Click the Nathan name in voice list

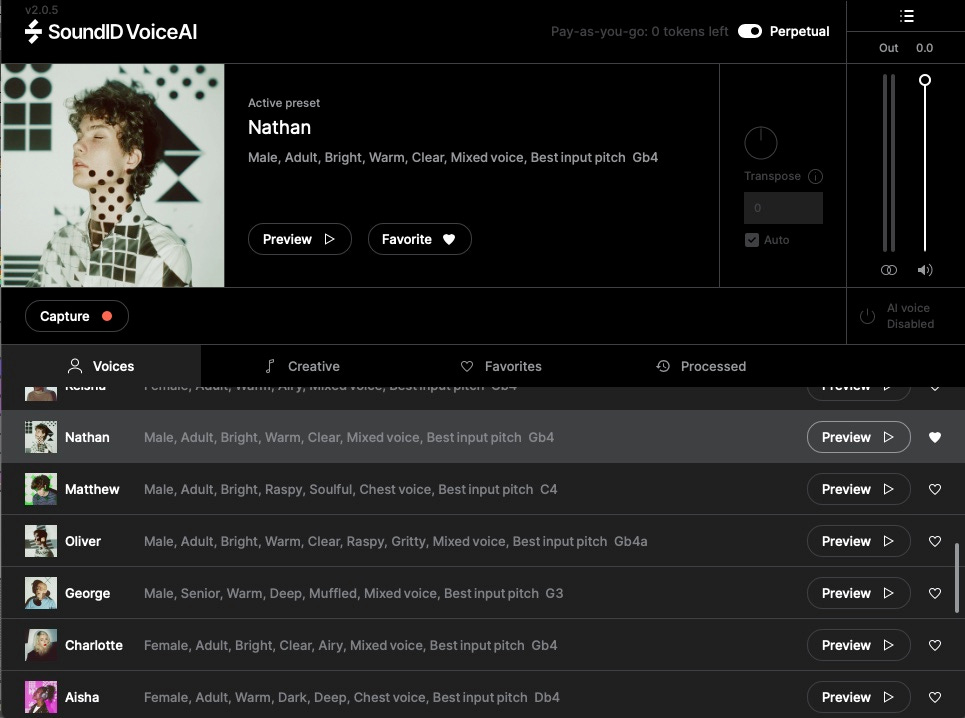(x=87, y=437)
